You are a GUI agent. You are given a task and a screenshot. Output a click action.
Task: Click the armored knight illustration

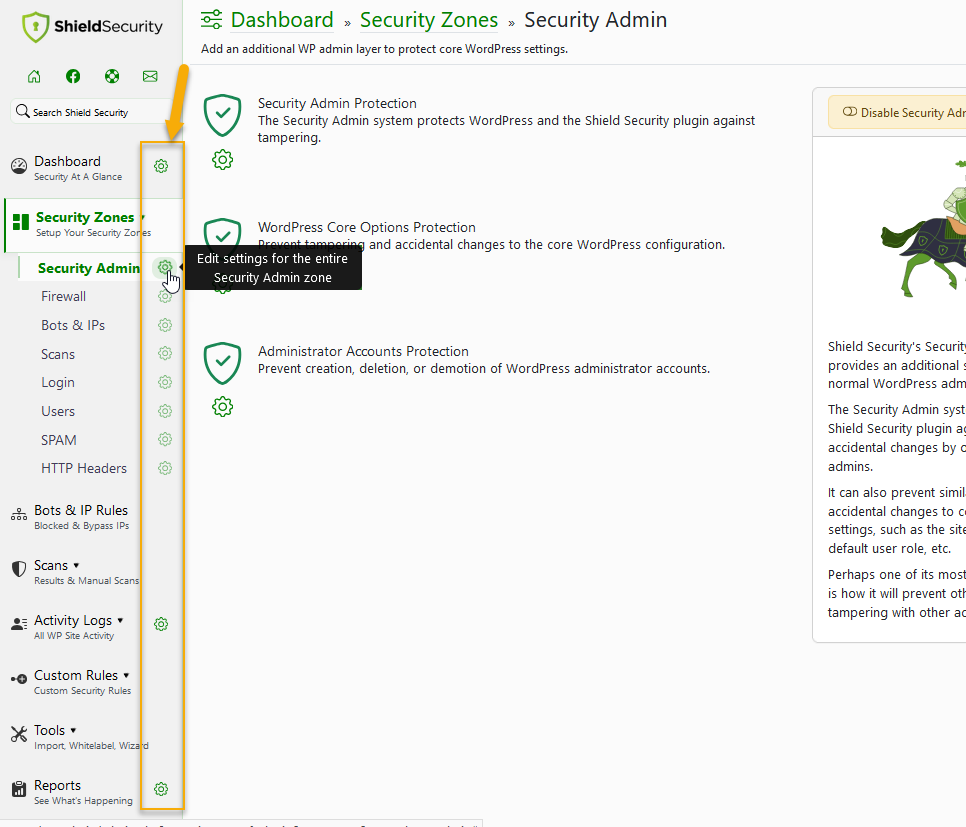click(x=923, y=229)
